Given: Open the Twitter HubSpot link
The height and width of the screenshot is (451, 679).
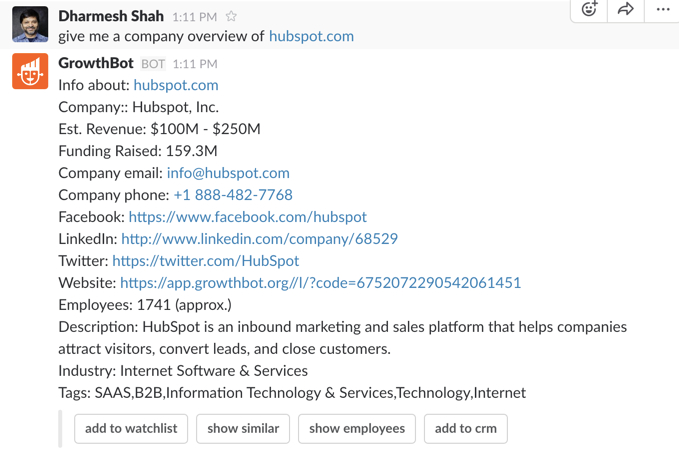Looking at the screenshot, I should [x=206, y=261].
